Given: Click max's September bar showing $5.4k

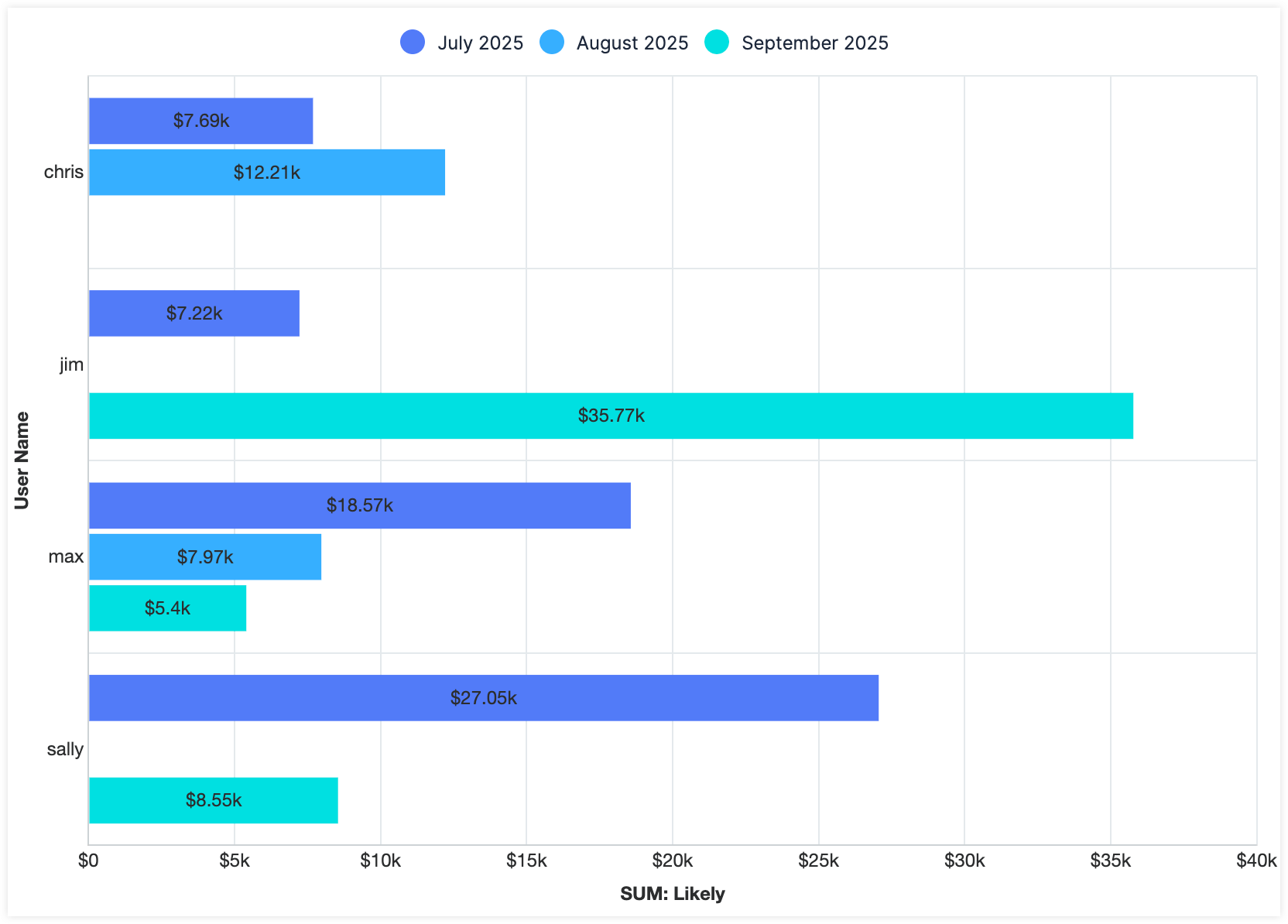Looking at the screenshot, I should (168, 608).
